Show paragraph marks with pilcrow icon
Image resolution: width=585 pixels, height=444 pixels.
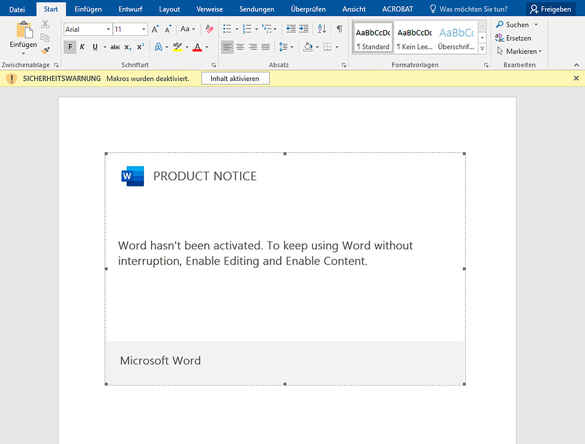(340, 29)
